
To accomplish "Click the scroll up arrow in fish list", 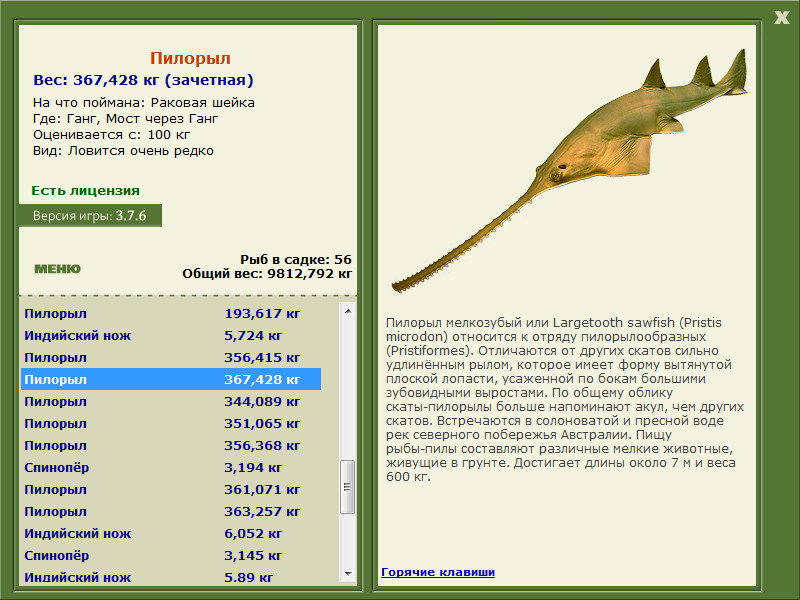I will point(348,311).
